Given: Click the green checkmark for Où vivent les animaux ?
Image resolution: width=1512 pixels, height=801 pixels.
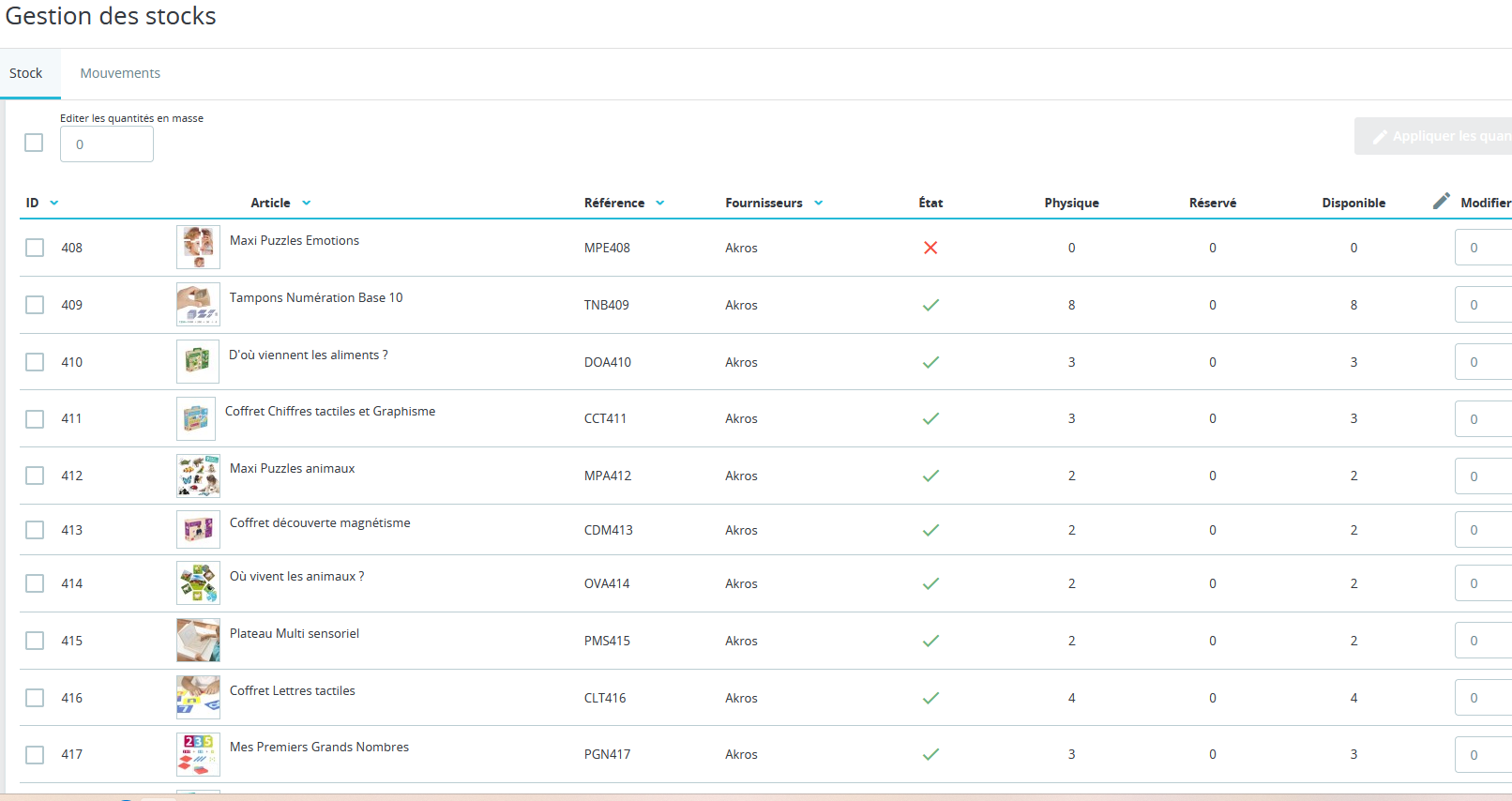Looking at the screenshot, I should point(930,583).
